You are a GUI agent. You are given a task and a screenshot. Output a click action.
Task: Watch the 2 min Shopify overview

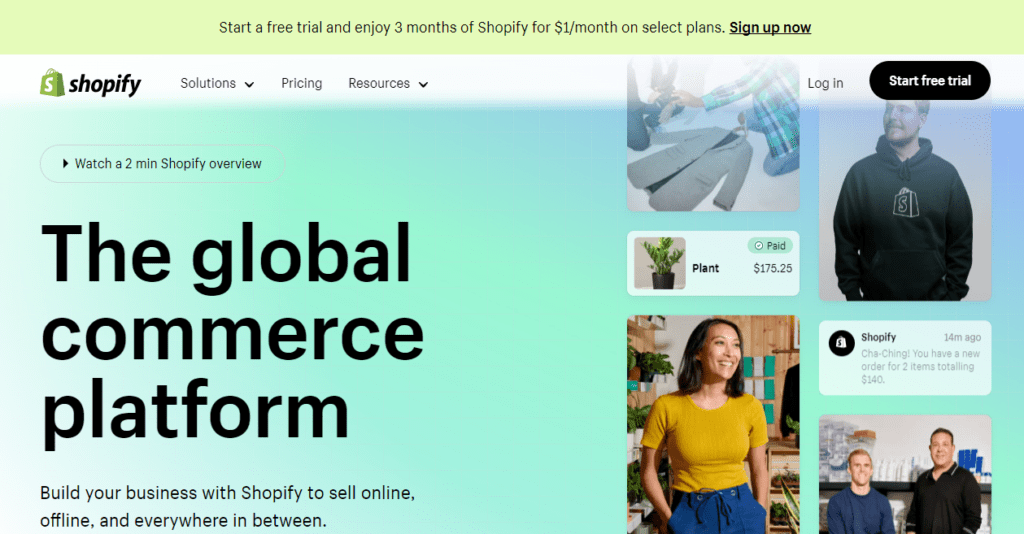[x=162, y=164]
